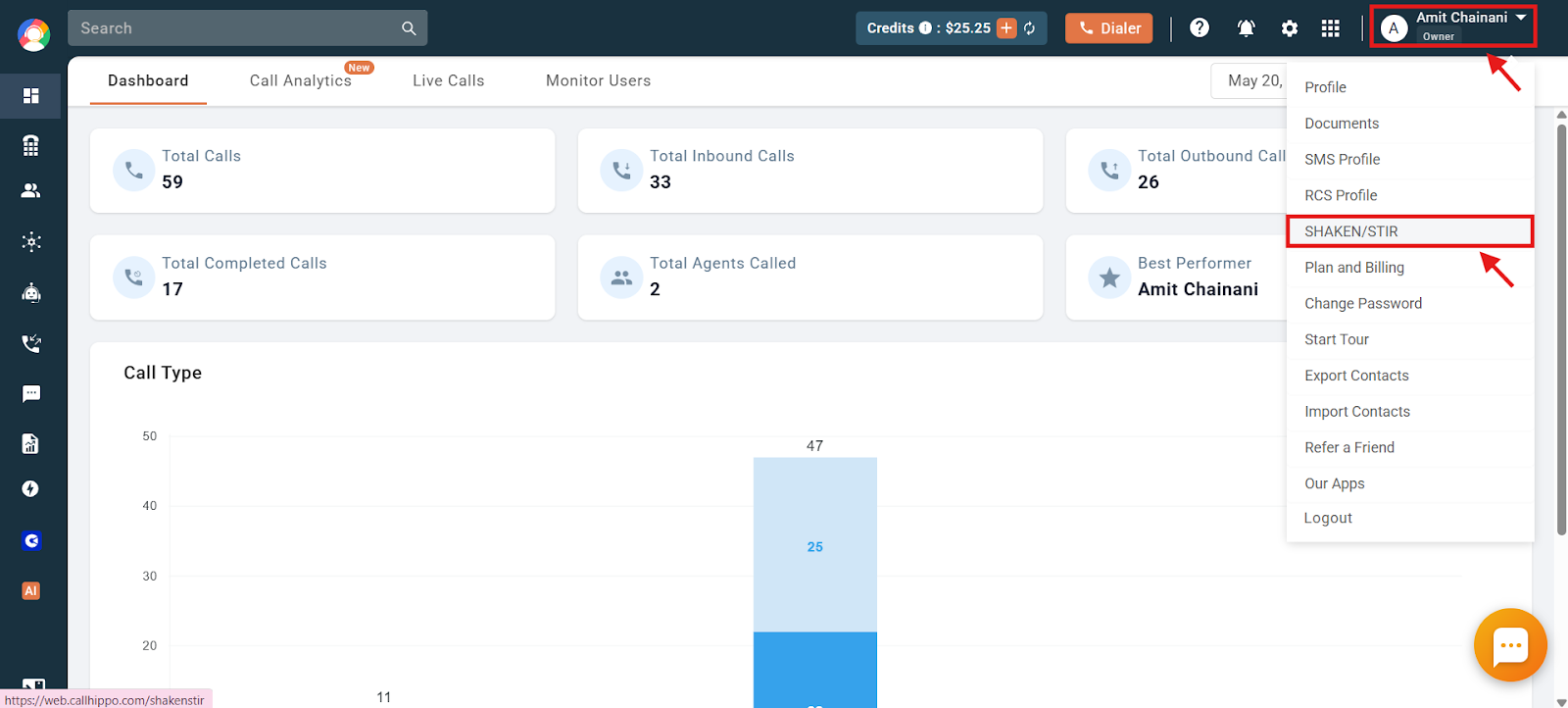Image resolution: width=1568 pixels, height=708 pixels.
Task: Click the Best Performer name Amit Chainani
Action: (x=1198, y=289)
